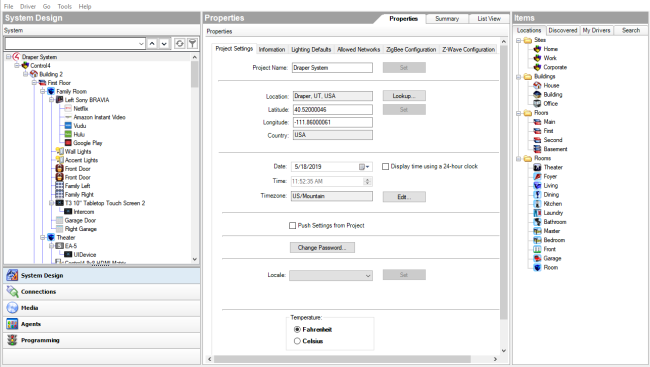Select the Vudu app icon
This screenshot has width=650, height=367.
[x=68, y=126]
